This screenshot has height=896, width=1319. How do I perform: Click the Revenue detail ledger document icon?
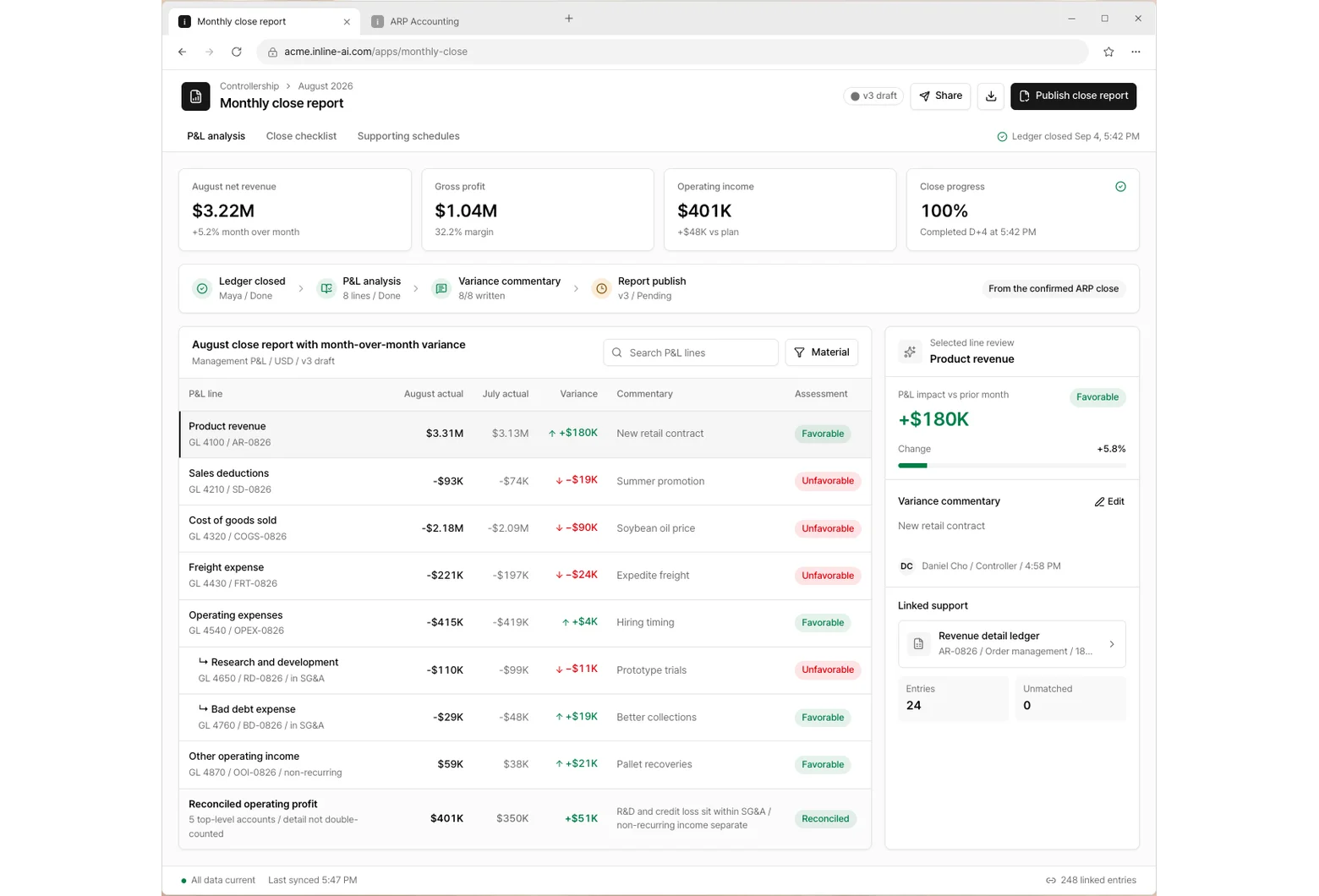click(x=918, y=644)
